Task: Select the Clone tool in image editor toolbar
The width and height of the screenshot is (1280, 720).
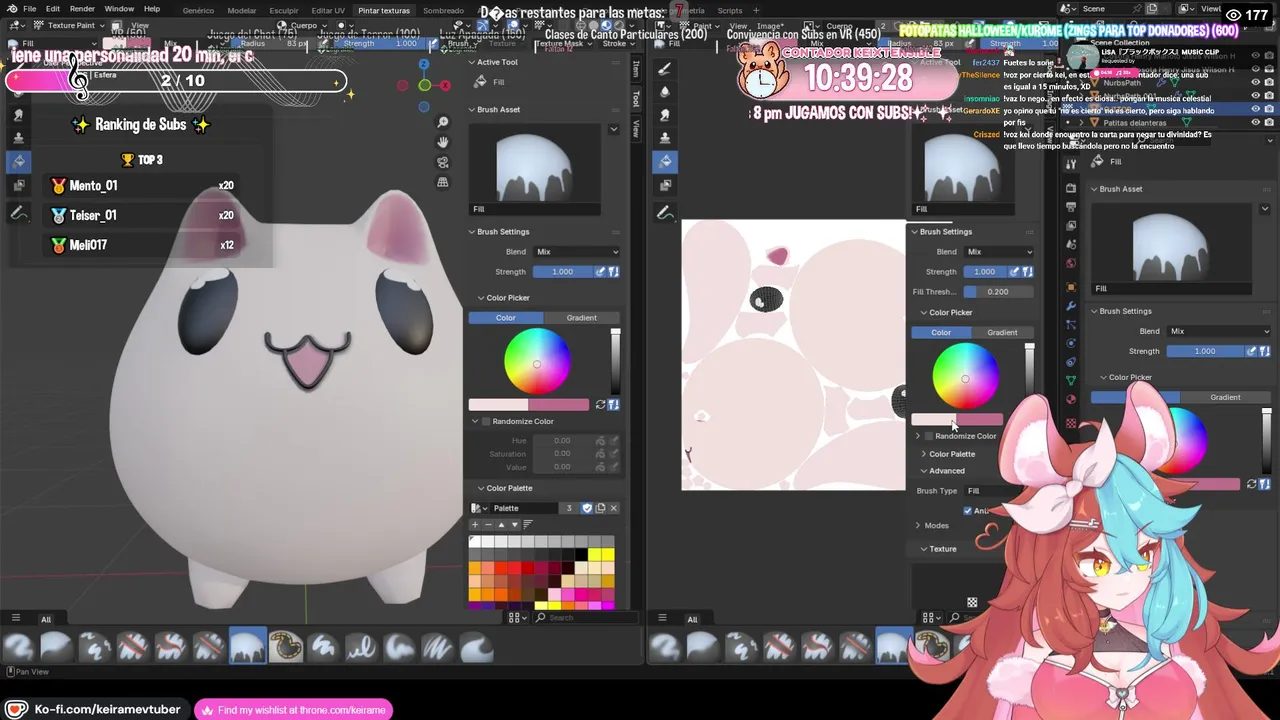Action: click(666, 138)
